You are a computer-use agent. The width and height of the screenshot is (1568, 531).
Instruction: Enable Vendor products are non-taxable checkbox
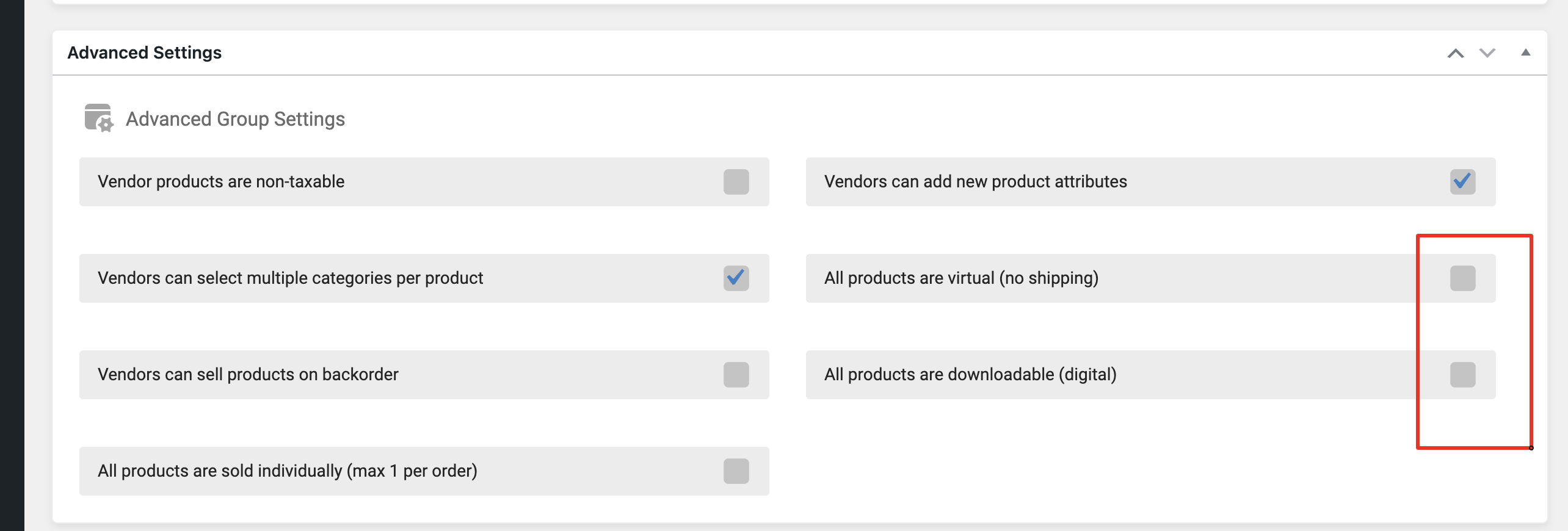point(736,182)
